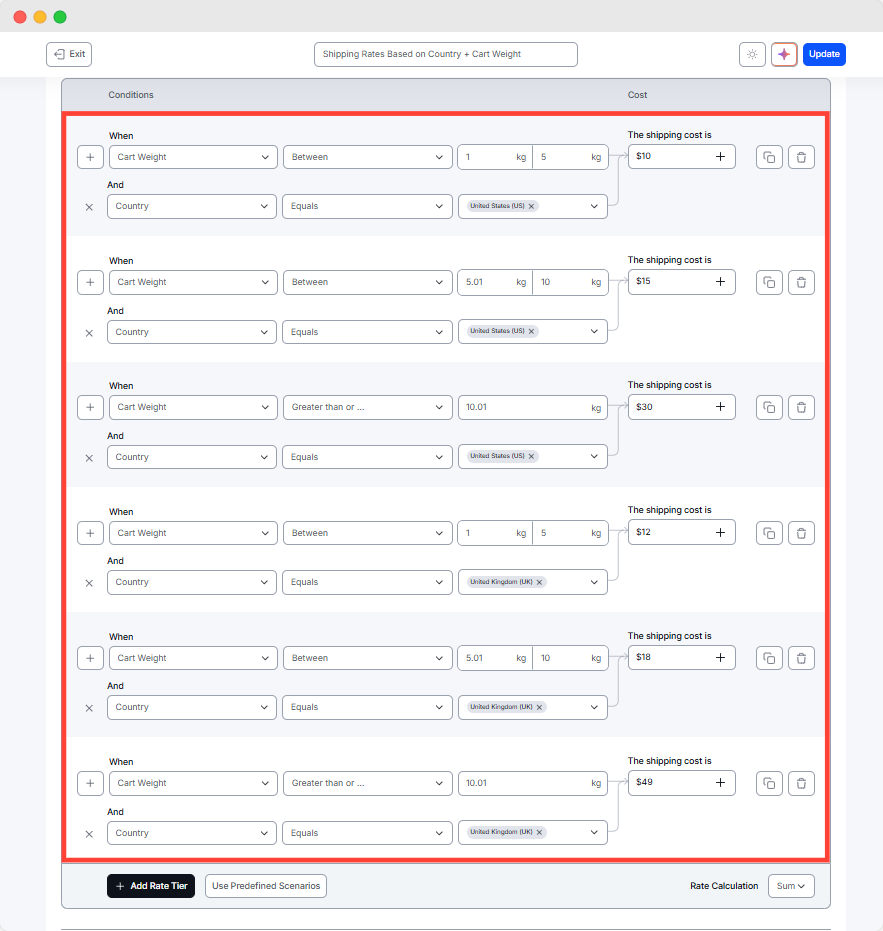This screenshot has width=883, height=931.
Task: Click the shipping rates title input field
Action: 445,54
